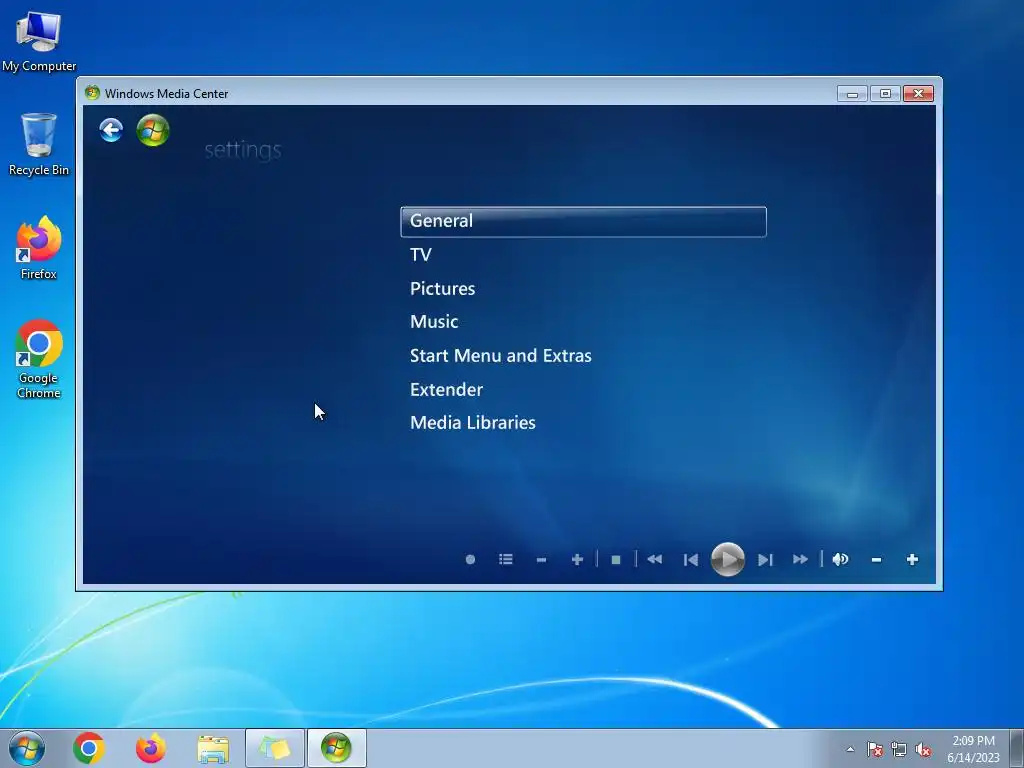
Task: Select the Google Chrome desktop shortcut
Action: (39, 359)
